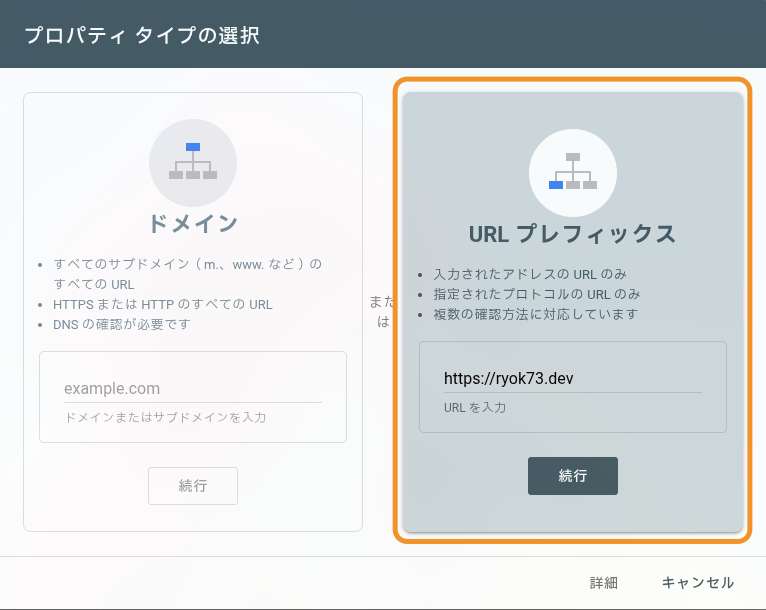Viewport: 766px width, 610px height.
Task: Click the ドメインまたはサブドメインを入力 helper text
Action: click(165, 418)
